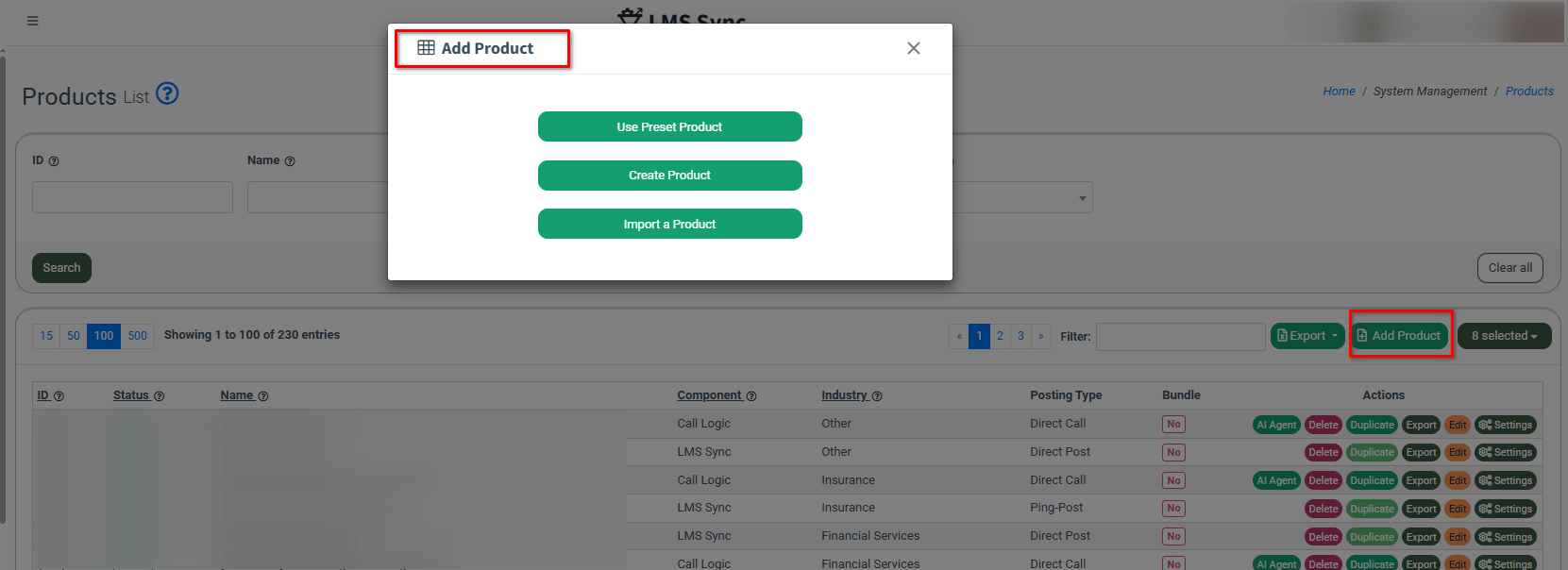Set page size to 15 entries
This screenshot has height=570, width=1568.
click(x=46, y=336)
